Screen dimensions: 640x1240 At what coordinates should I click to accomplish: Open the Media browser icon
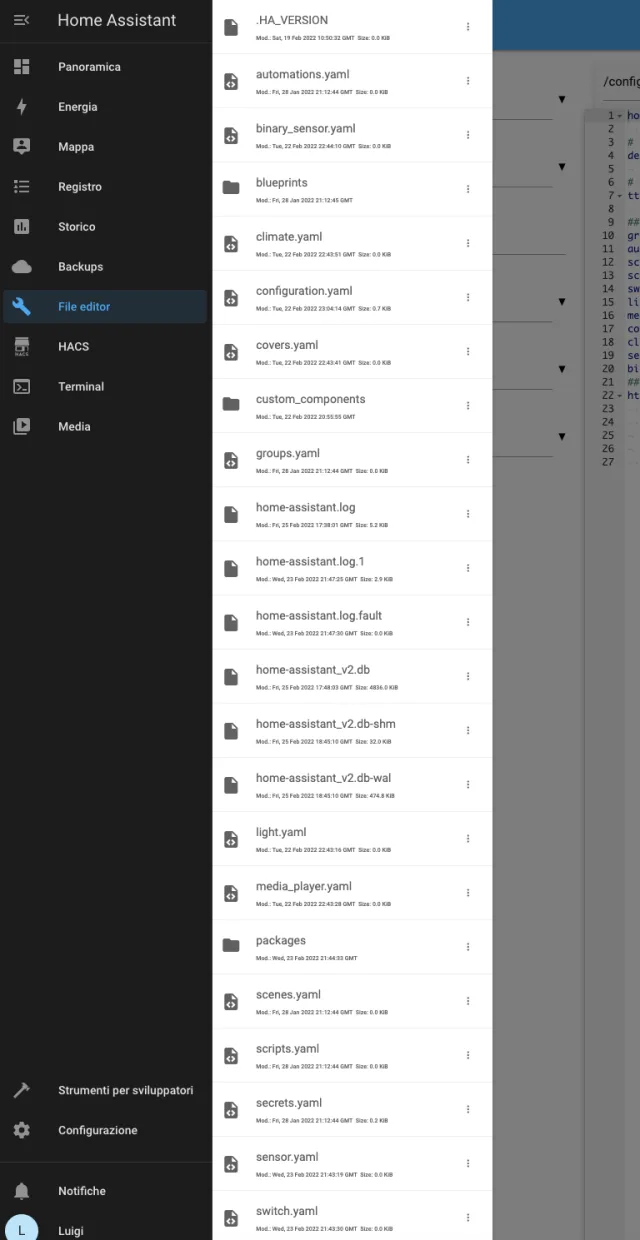pyautogui.click(x=21, y=427)
